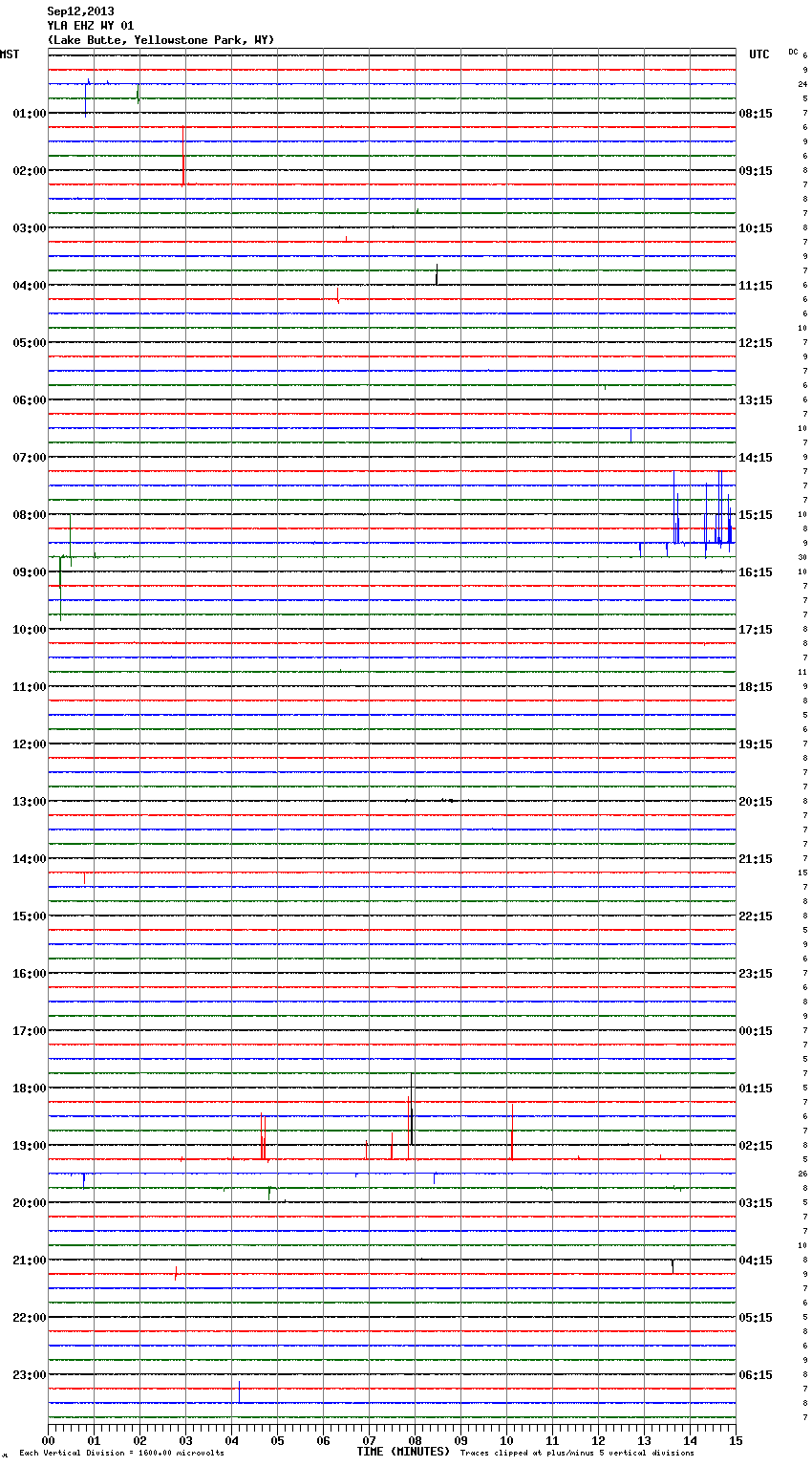Select the 22:00 MST row label
Viewport: 812px width, 1466px height.
coord(30,1318)
